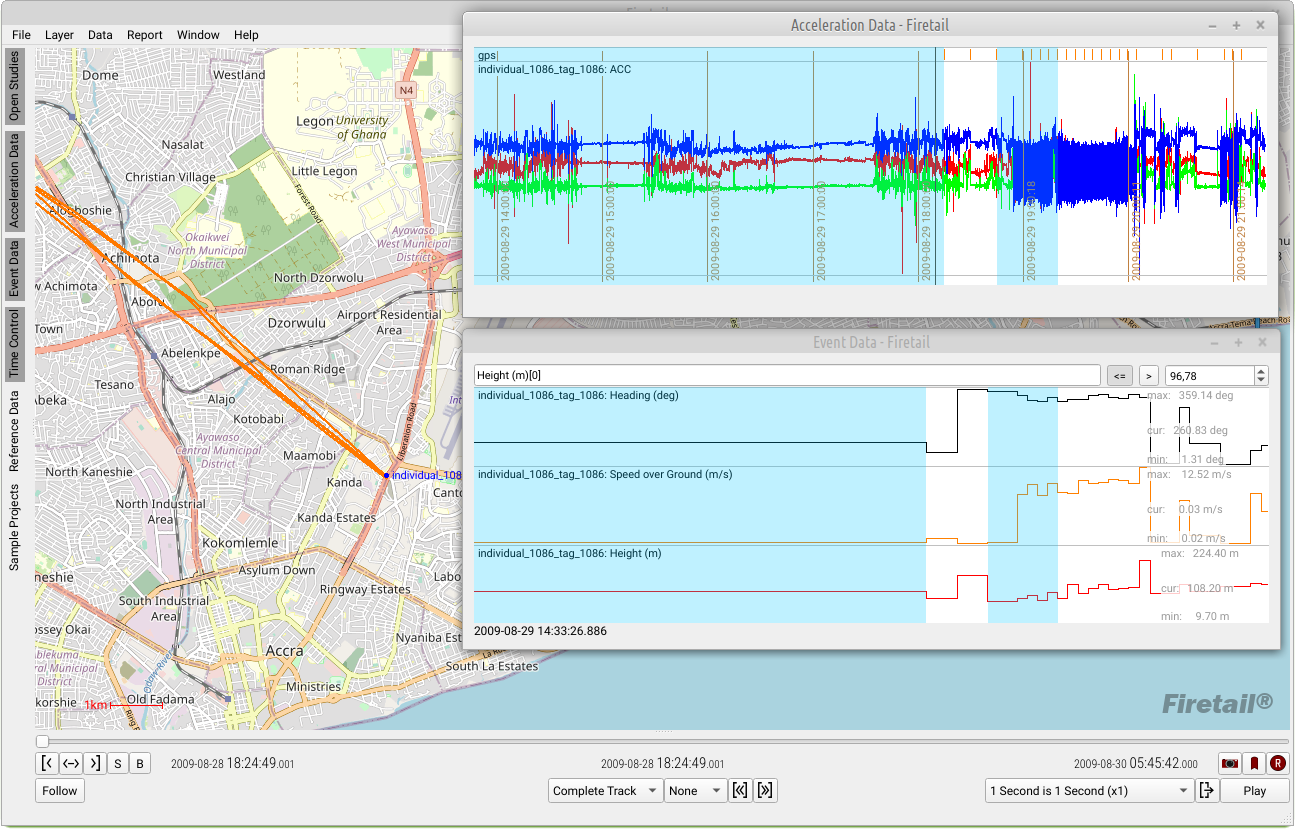Click the jump-to-start bracket button
This screenshot has width=1295, height=829.
click(47, 763)
